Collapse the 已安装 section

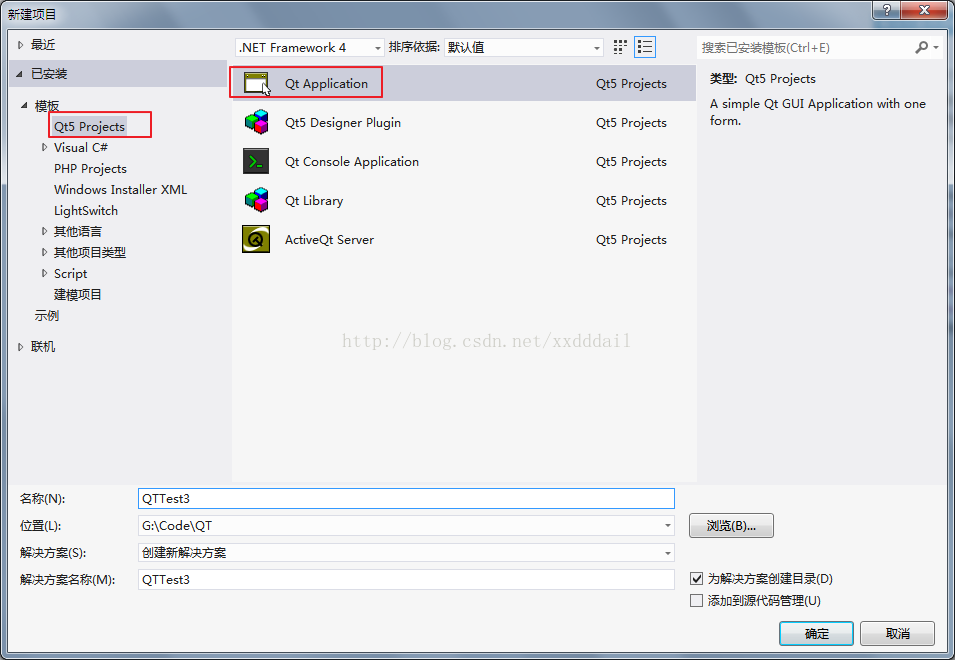click(19, 74)
